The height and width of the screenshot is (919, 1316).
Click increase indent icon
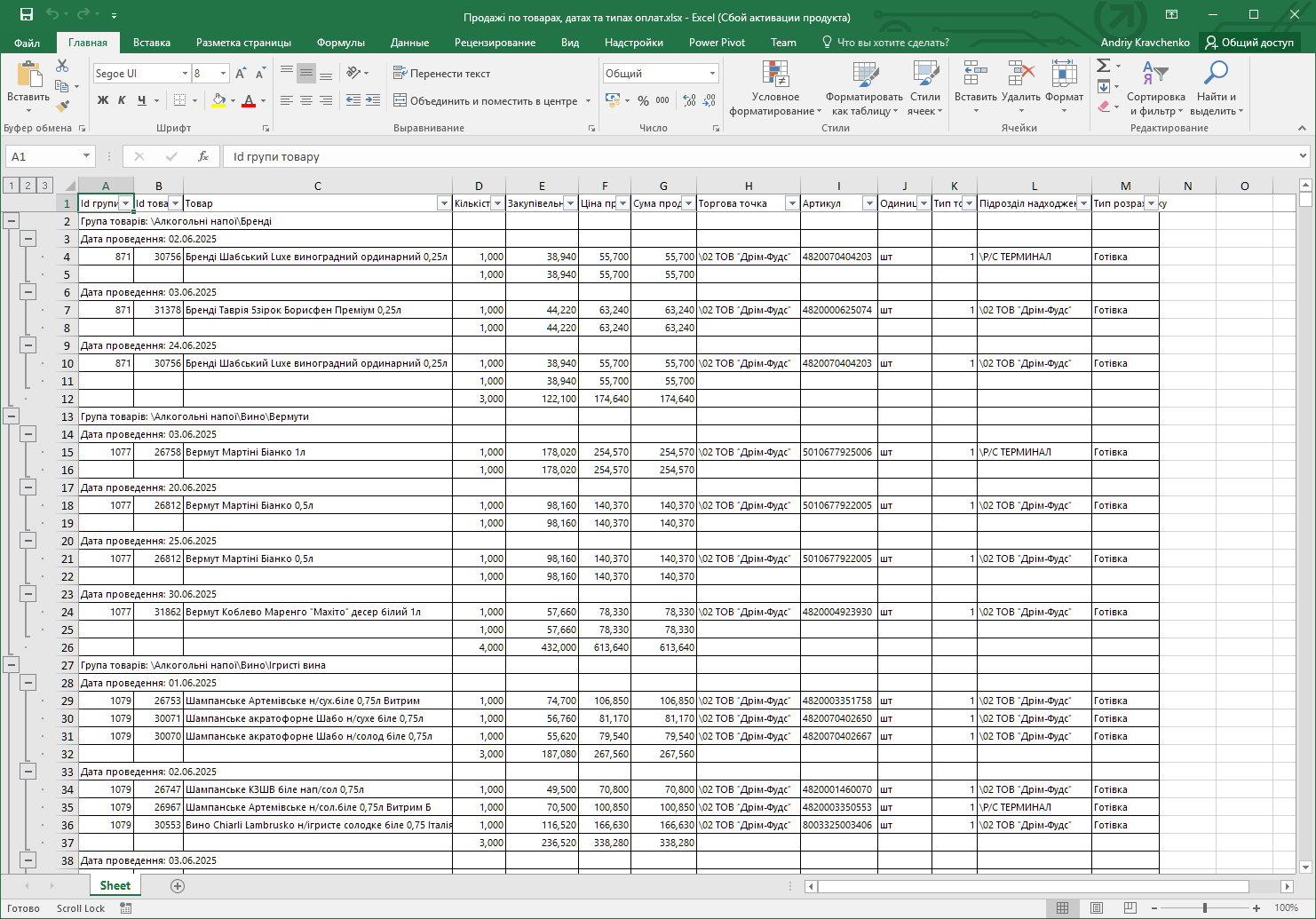(373, 100)
